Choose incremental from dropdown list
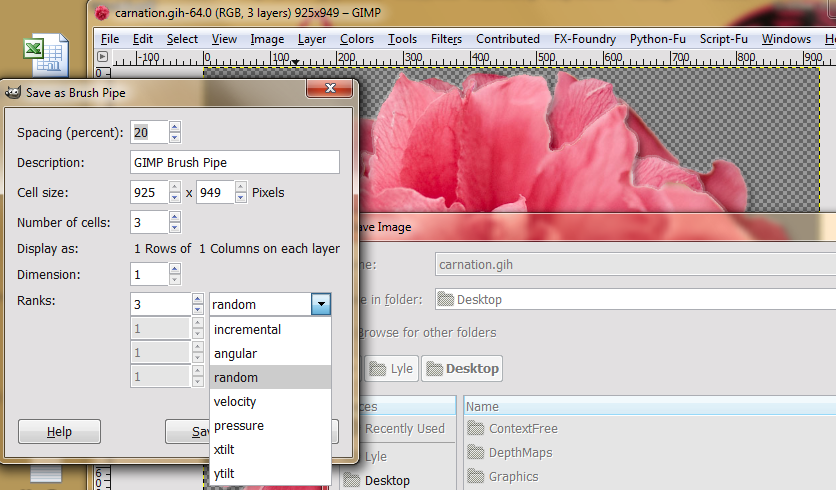836x490 pixels. click(x=271, y=329)
